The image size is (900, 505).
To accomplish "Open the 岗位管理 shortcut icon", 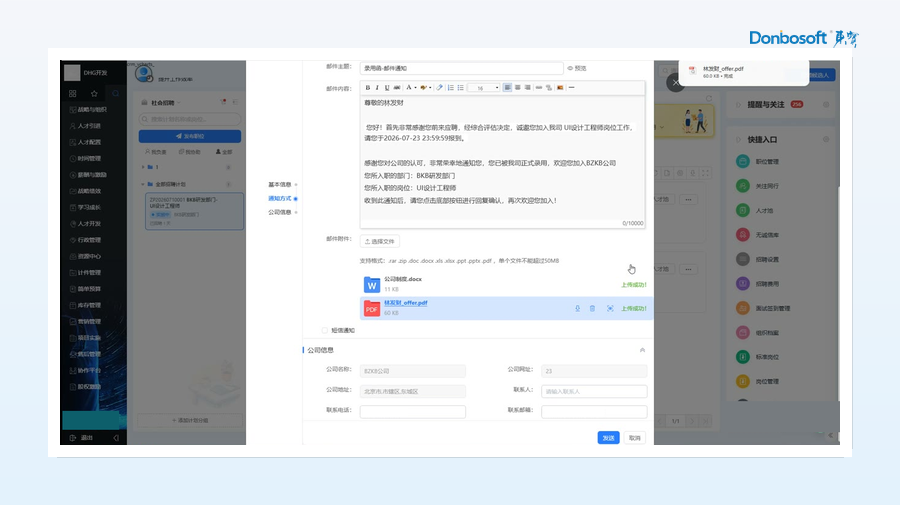I will pos(743,381).
